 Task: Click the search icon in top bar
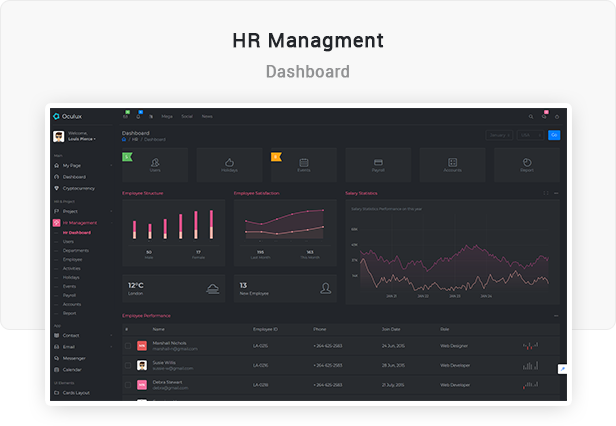point(531,117)
